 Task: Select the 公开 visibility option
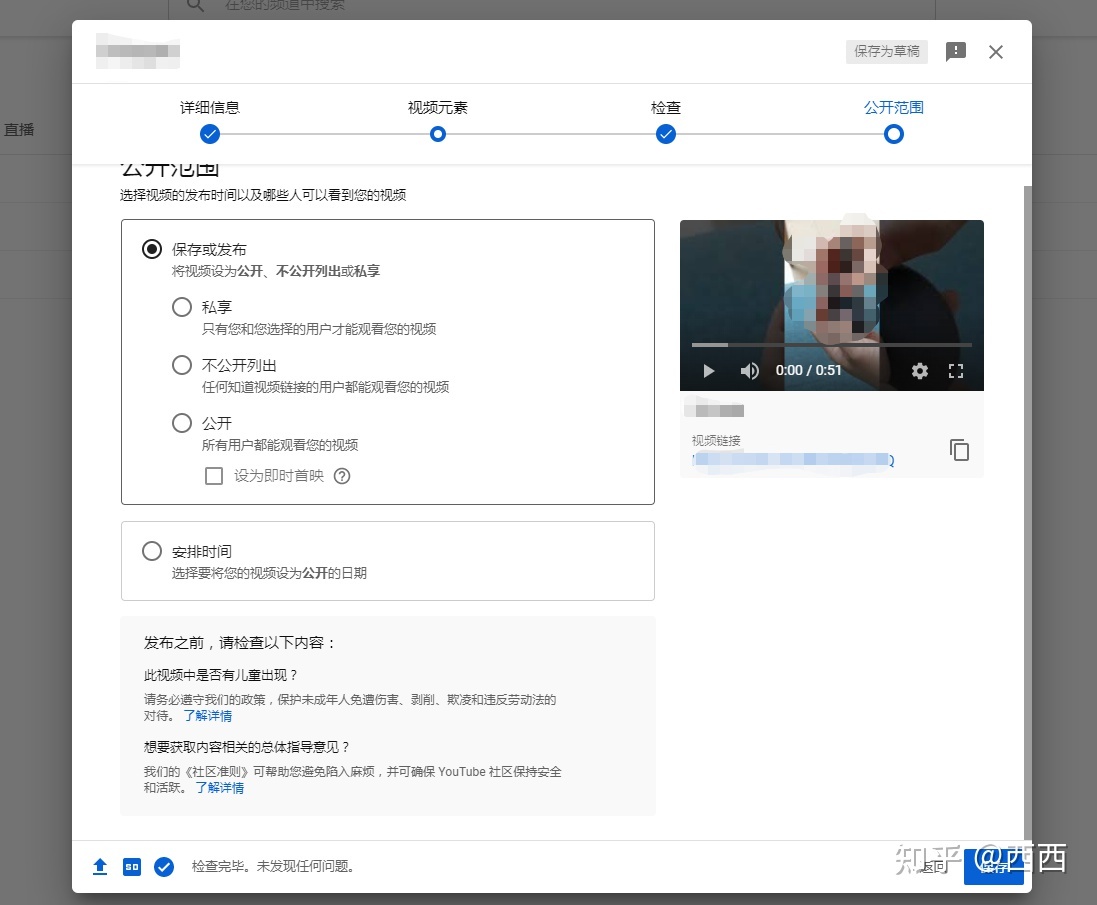[x=182, y=423]
